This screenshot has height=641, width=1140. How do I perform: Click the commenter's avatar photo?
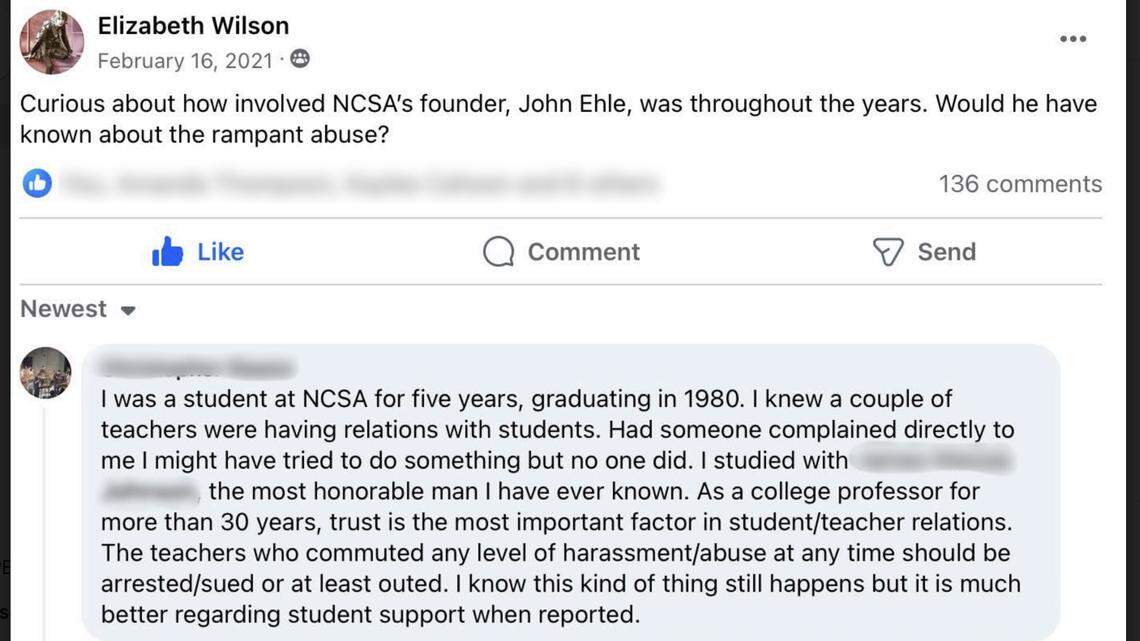pos(45,372)
